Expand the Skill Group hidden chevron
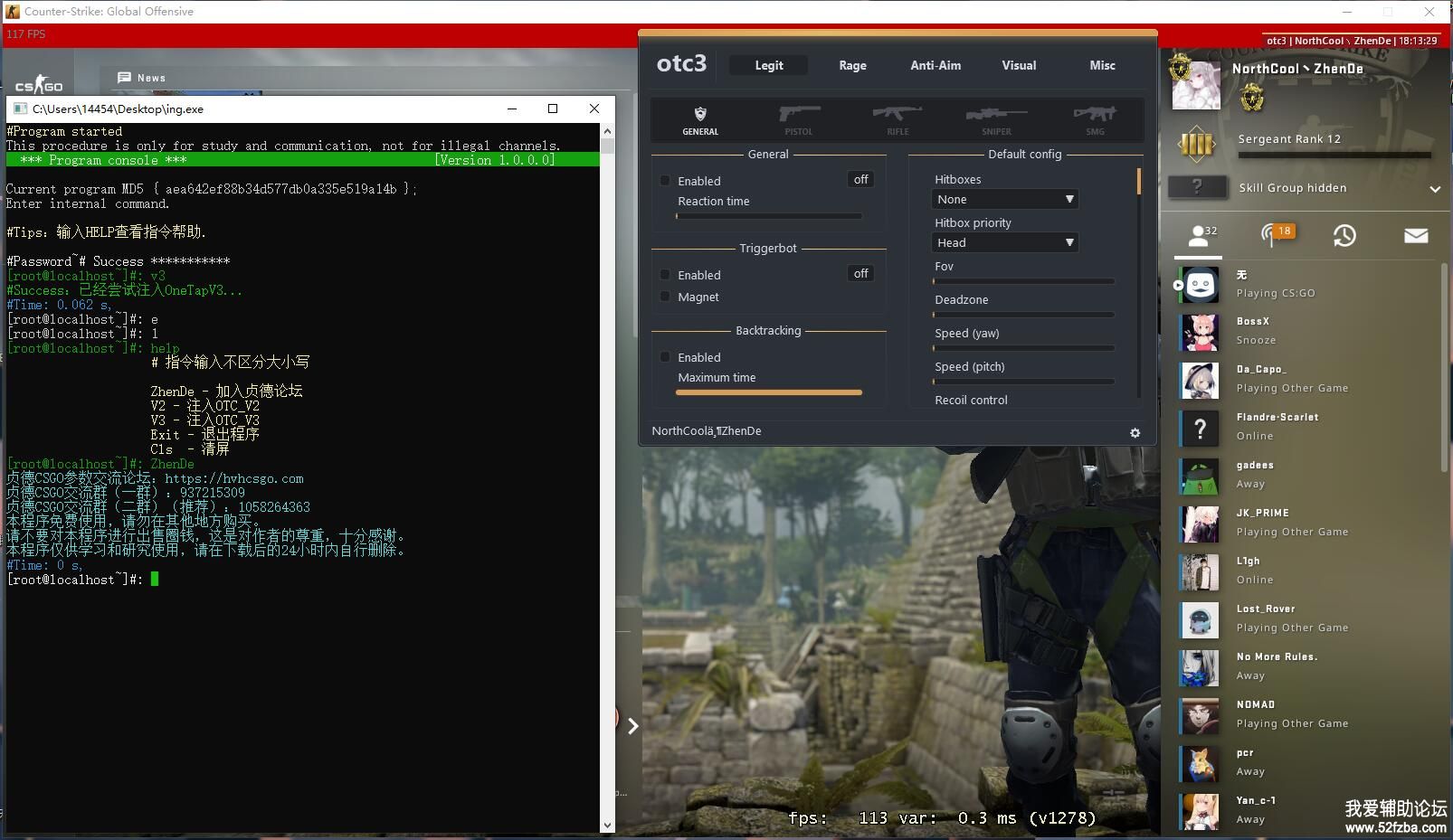Image resolution: width=1453 pixels, height=840 pixels. [x=1435, y=189]
